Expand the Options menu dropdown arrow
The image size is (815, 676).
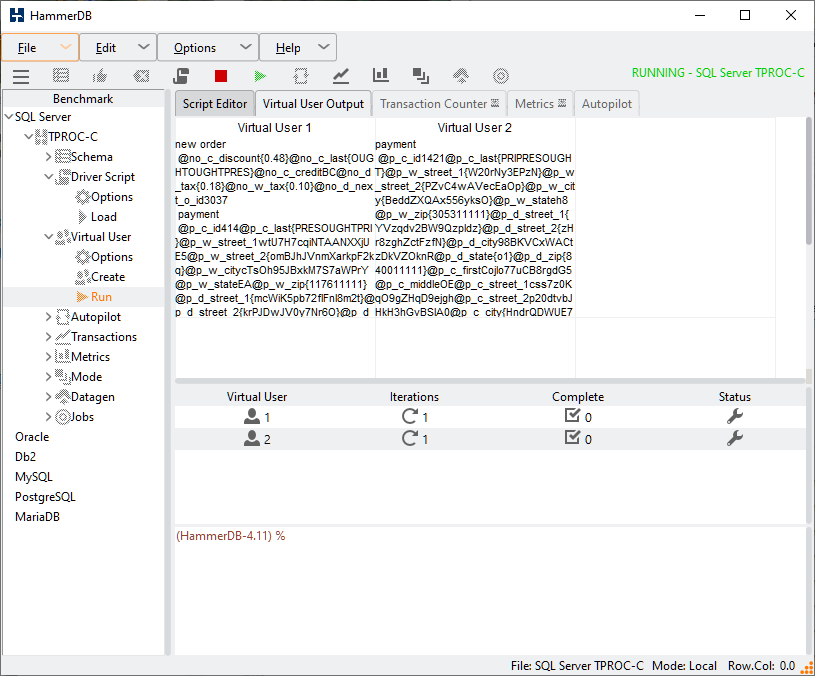click(x=246, y=47)
